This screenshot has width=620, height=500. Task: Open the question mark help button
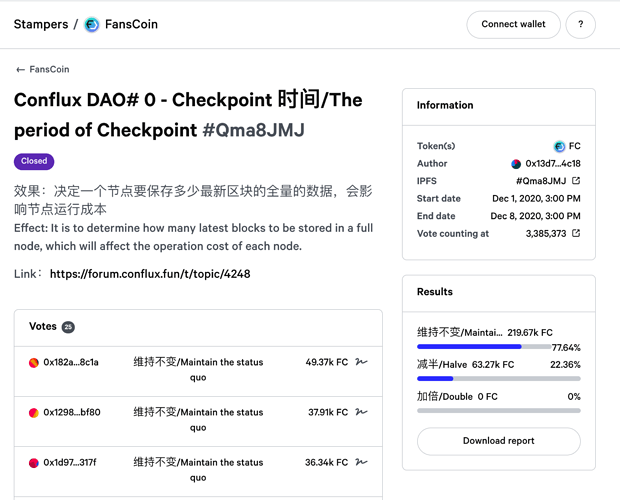(580, 25)
